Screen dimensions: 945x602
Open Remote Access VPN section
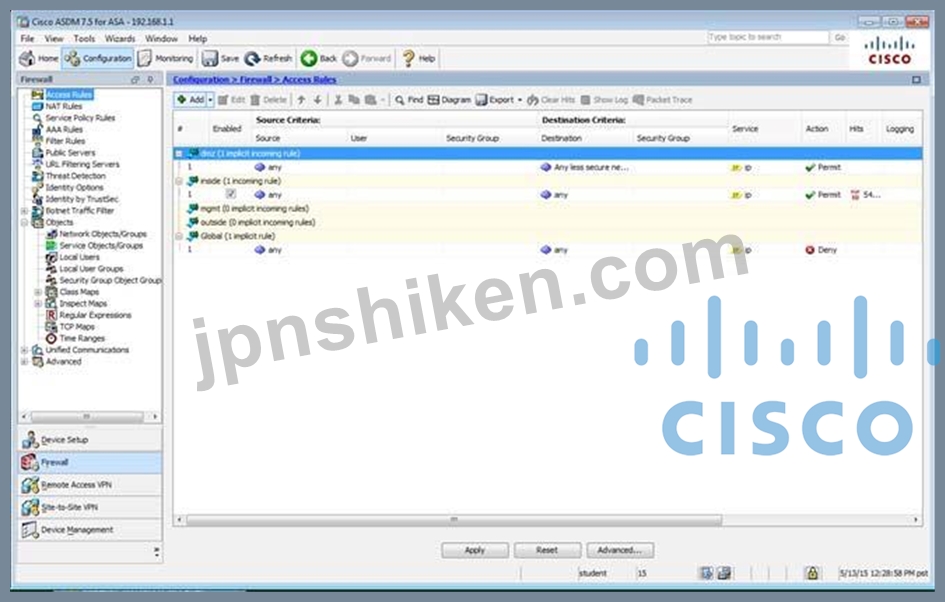(90, 484)
